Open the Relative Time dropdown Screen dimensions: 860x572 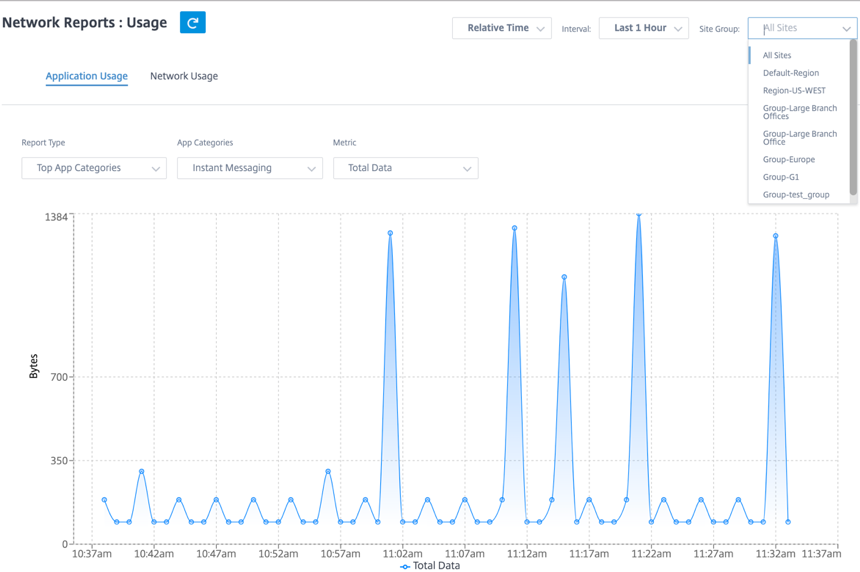[x=502, y=28]
